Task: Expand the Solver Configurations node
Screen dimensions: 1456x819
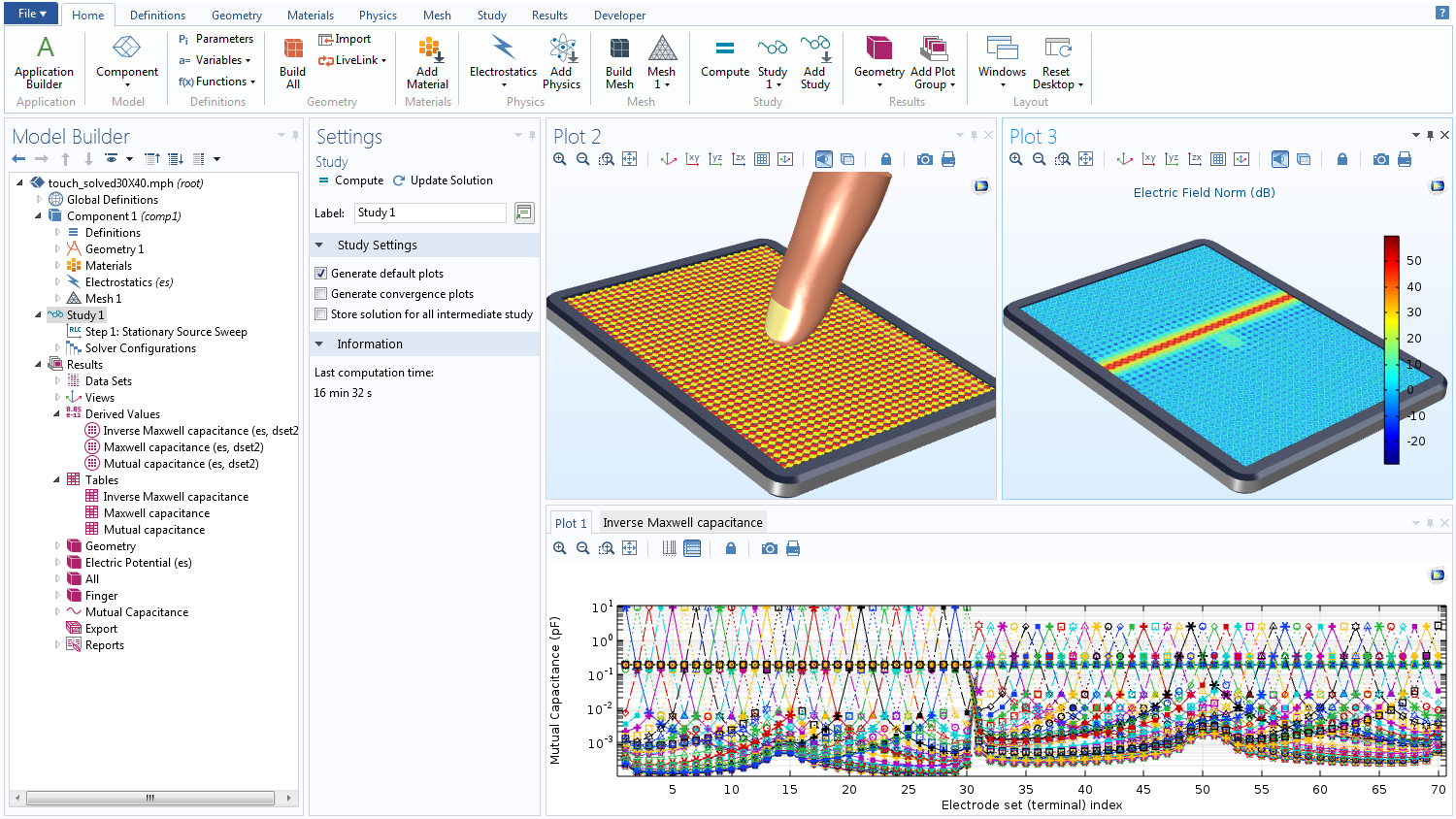Action: [x=57, y=348]
